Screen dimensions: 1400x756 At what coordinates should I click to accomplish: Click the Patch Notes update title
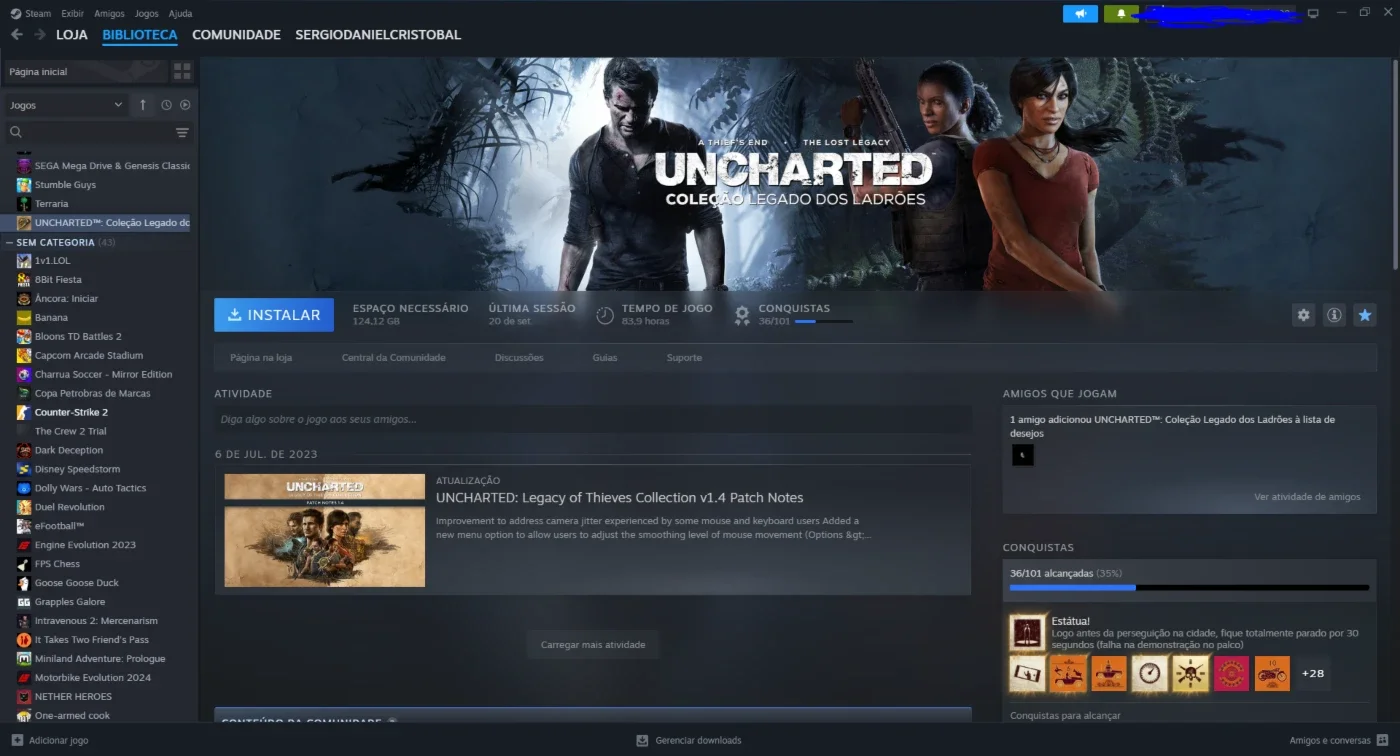[620, 498]
